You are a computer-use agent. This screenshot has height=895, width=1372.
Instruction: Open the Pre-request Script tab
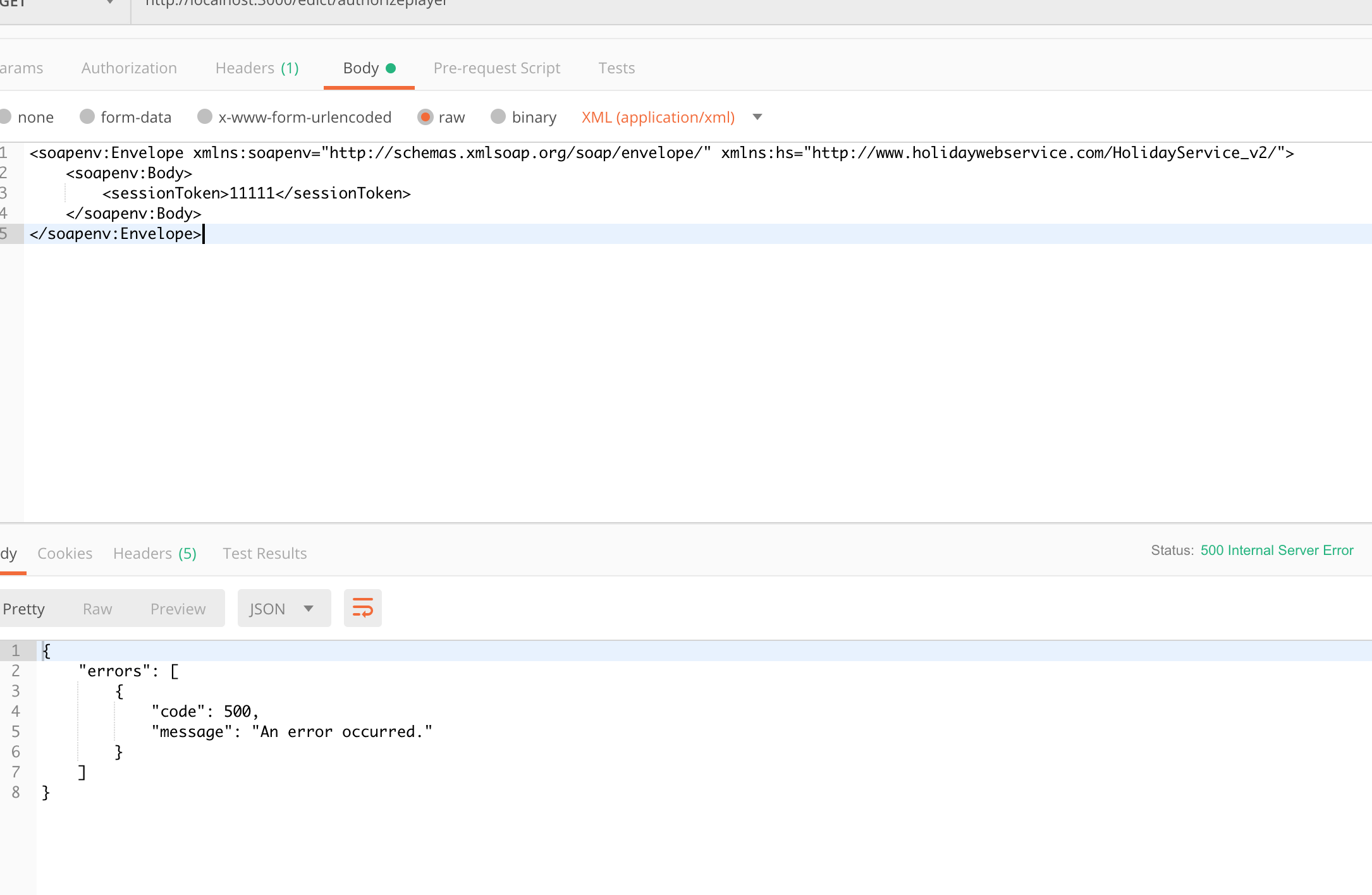[497, 68]
